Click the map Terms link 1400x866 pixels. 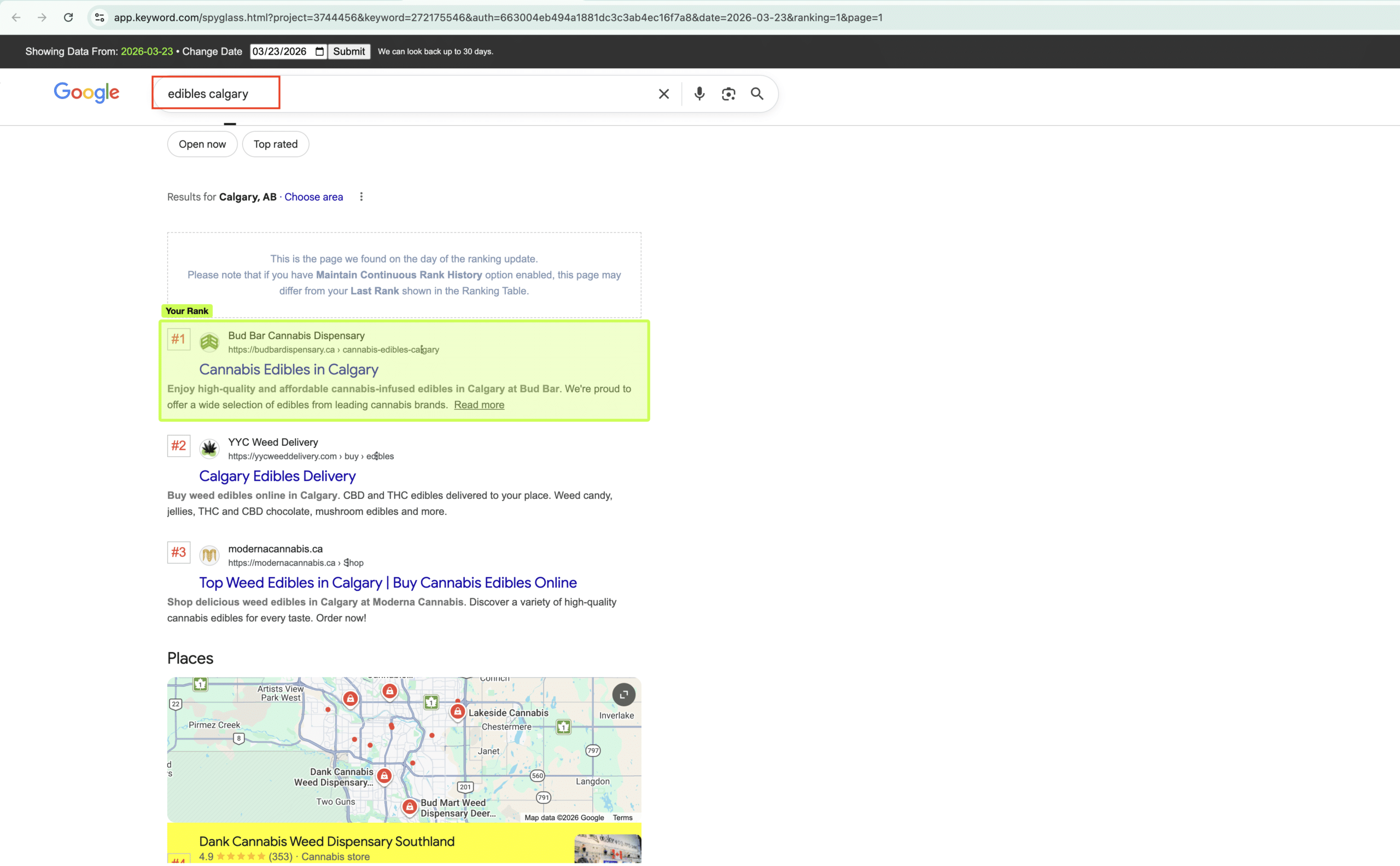(x=622, y=818)
